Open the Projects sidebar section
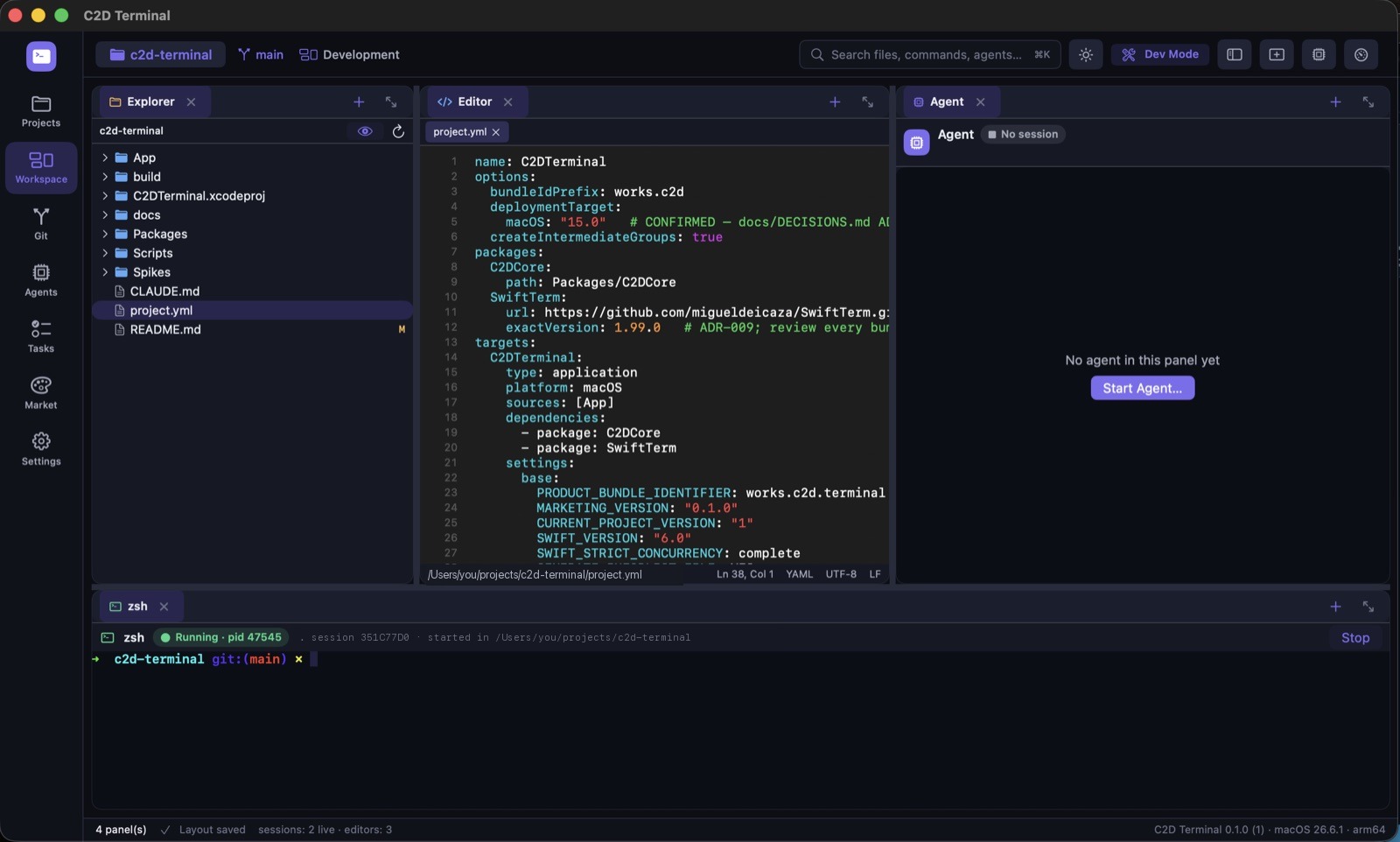1400x842 pixels. tap(41, 111)
